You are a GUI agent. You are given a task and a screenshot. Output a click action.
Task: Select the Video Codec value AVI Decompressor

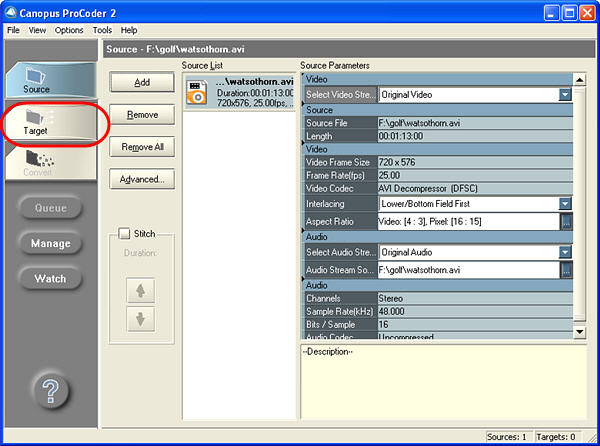click(x=475, y=188)
